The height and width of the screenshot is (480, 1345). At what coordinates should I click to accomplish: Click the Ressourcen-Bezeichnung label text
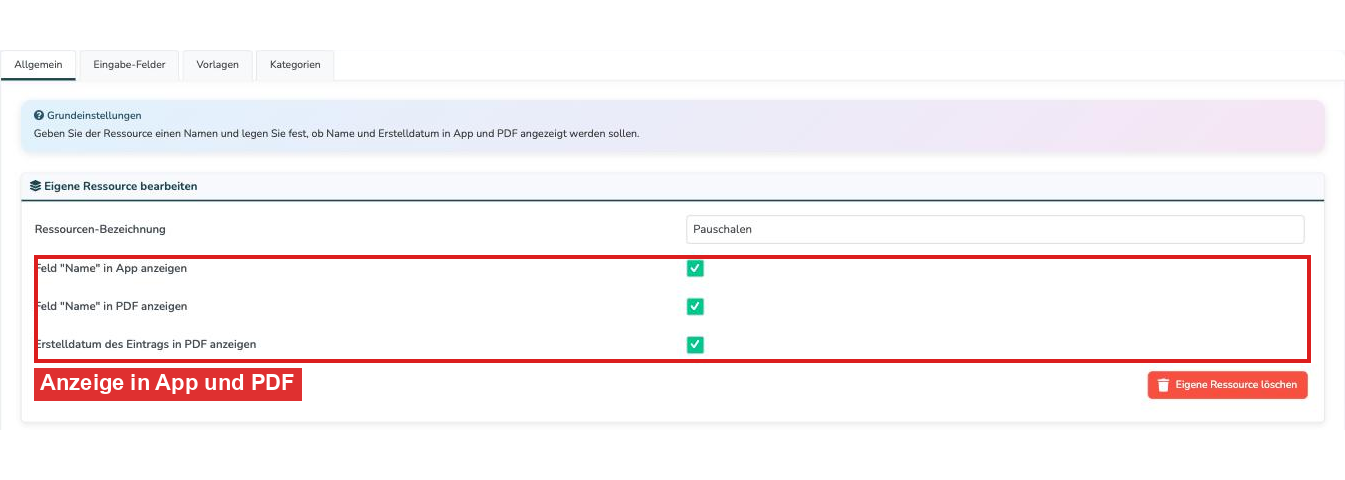point(100,229)
